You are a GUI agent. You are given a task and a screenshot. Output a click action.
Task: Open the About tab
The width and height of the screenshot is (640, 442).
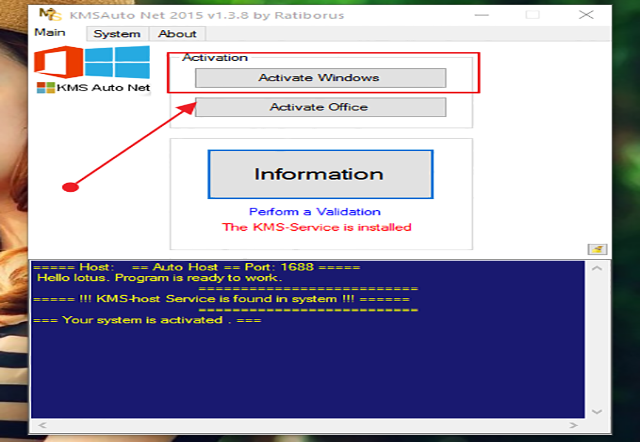(177, 33)
